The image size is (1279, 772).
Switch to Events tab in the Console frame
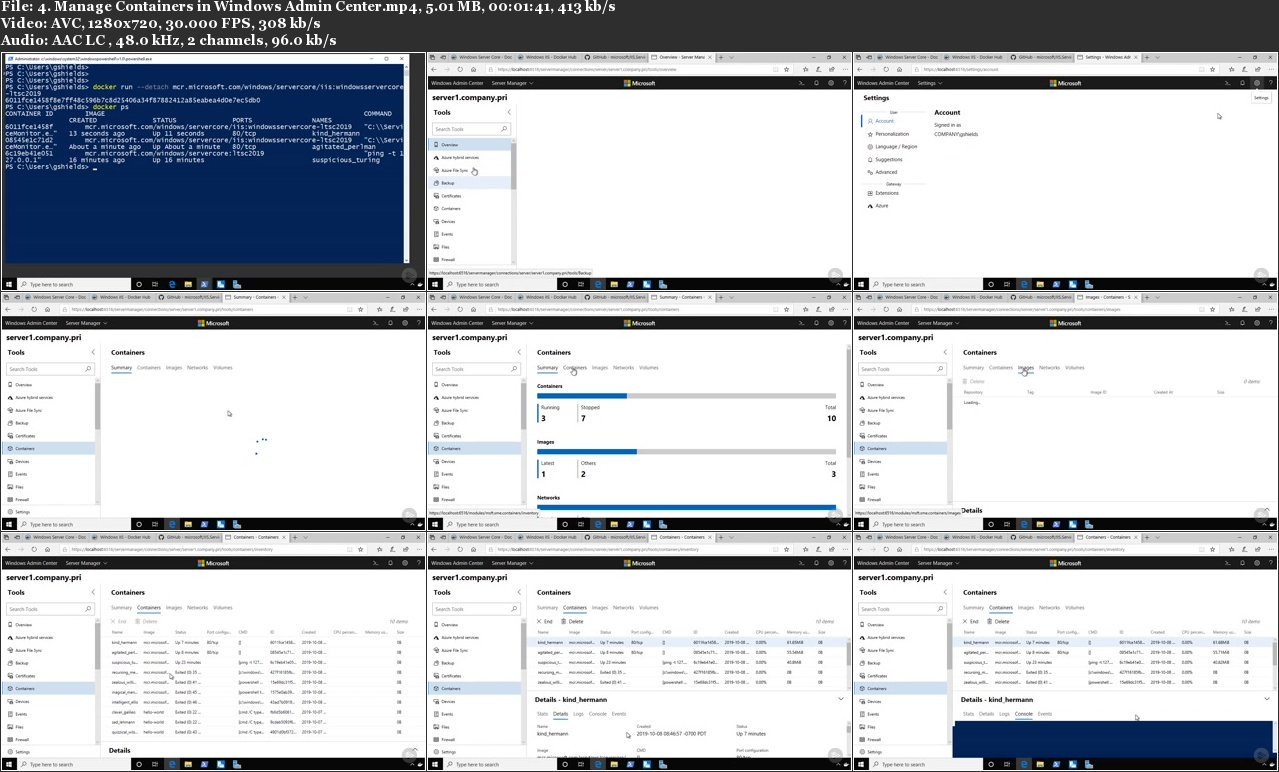[x=1045, y=713]
